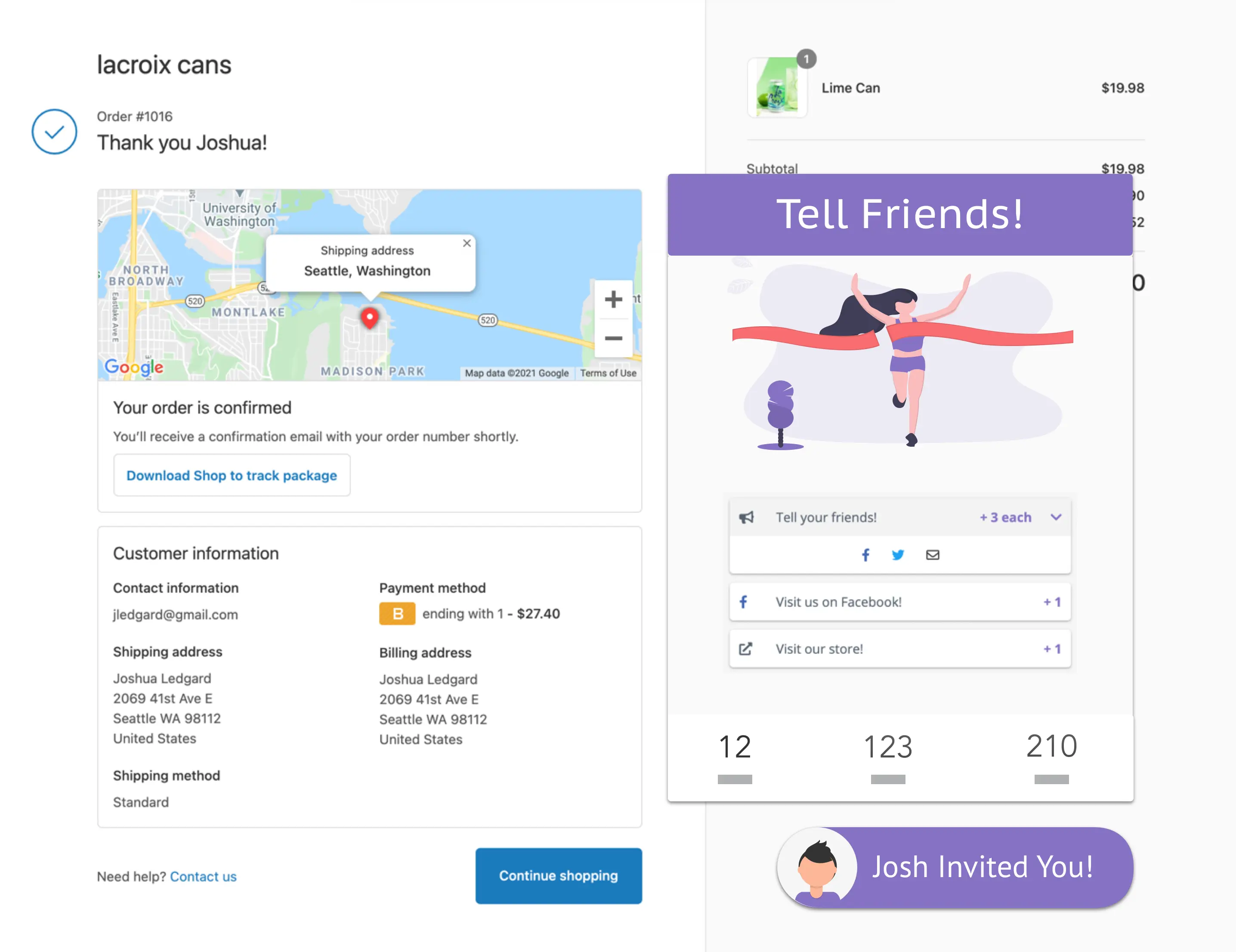Expand the Tell your friends row
Image resolution: width=1236 pixels, height=952 pixels.
[899, 517]
